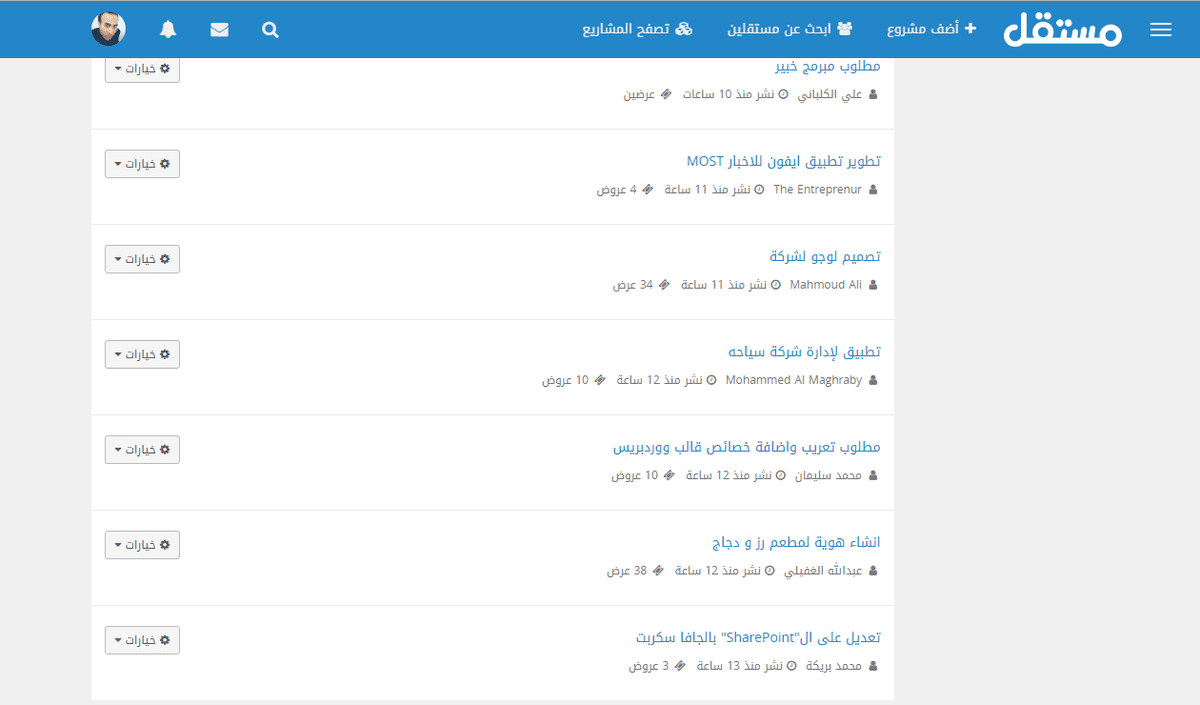Open project مطلوب مبرمج خبير

click(828, 66)
